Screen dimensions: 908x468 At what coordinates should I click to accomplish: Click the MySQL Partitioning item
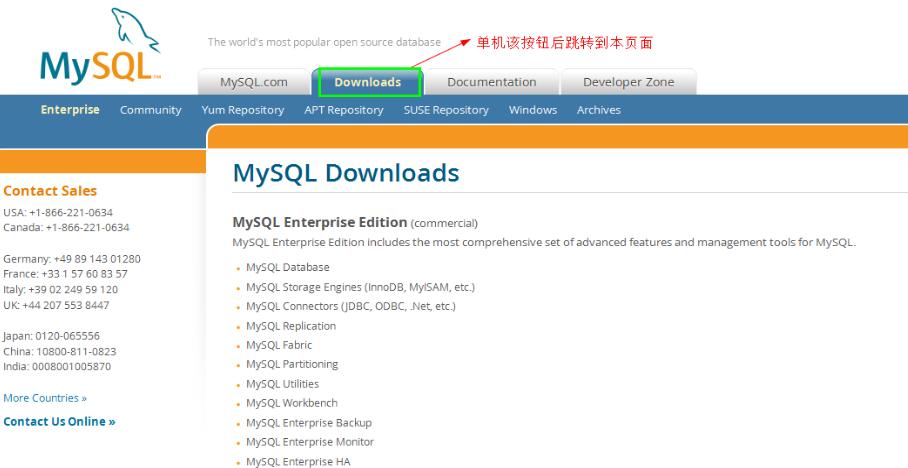click(292, 364)
